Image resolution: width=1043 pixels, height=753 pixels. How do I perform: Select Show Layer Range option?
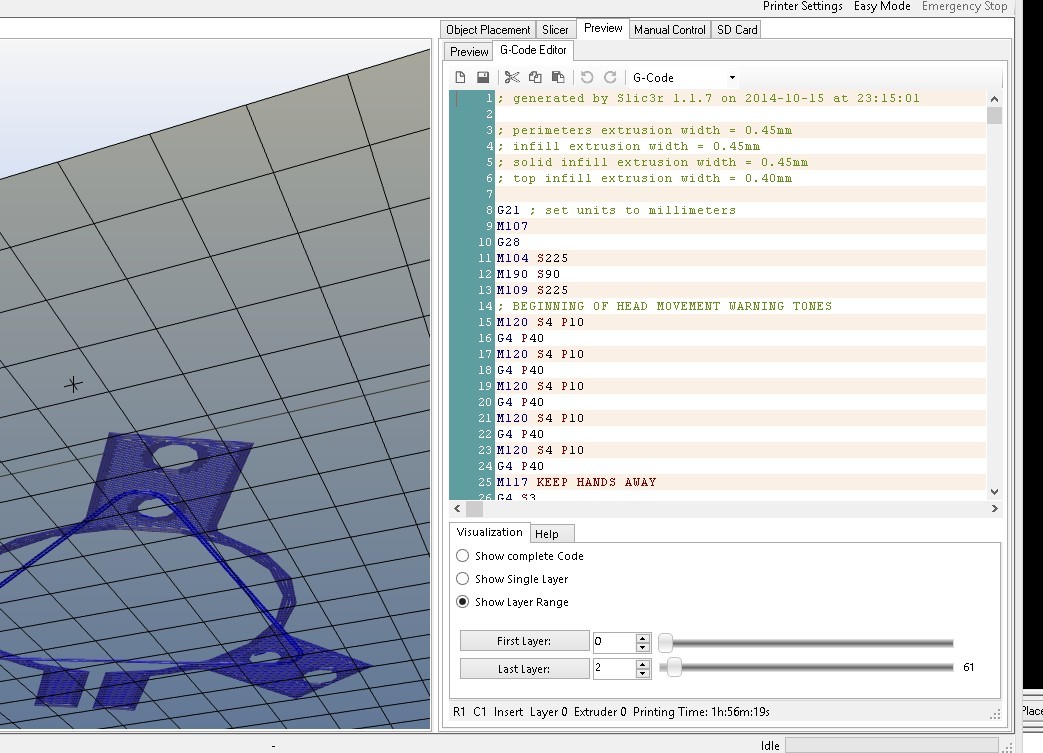pyautogui.click(x=462, y=602)
